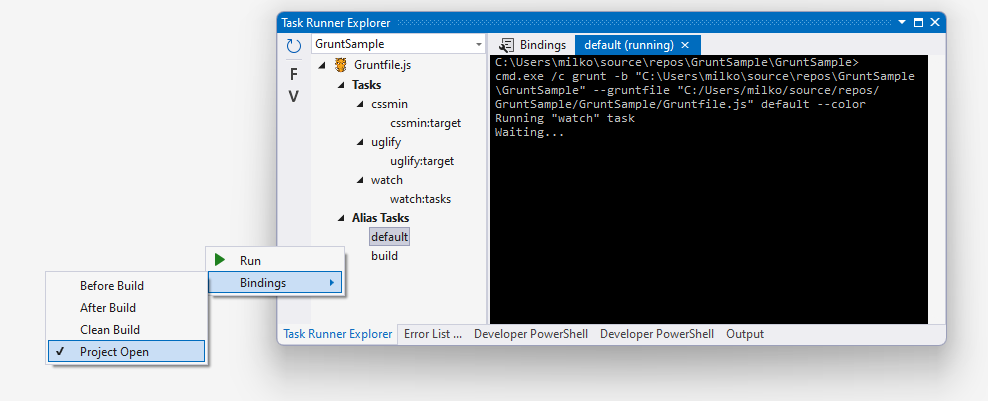Image resolution: width=988 pixels, height=401 pixels.
Task: Collapse the uglify task node
Action: 360,142
